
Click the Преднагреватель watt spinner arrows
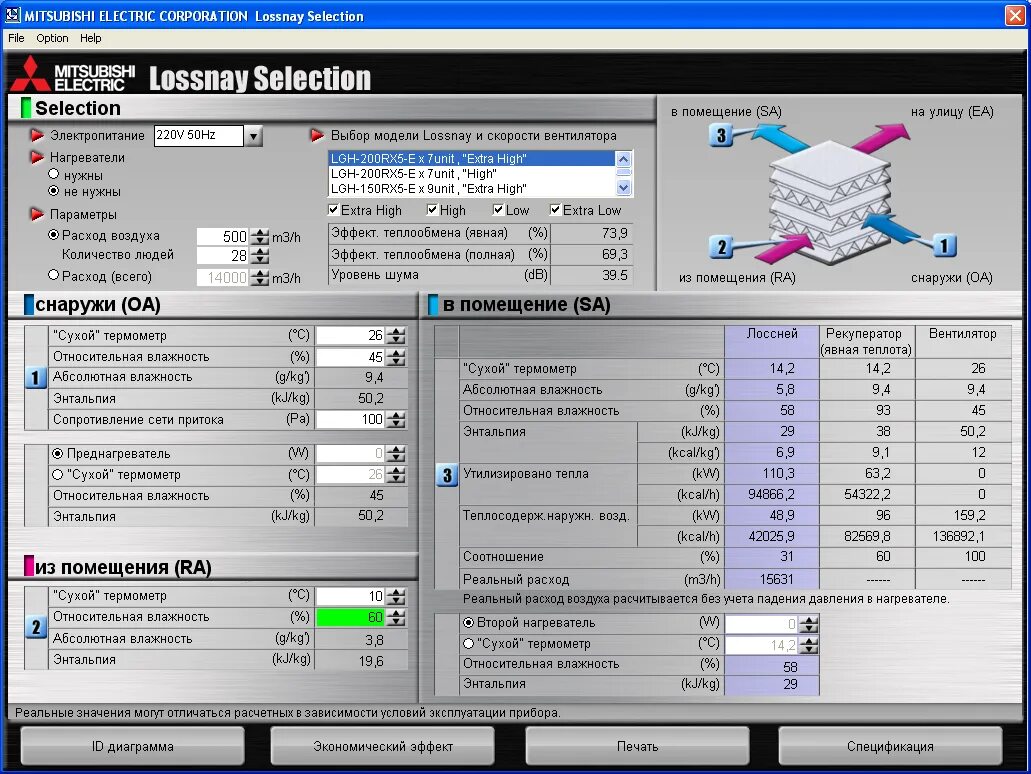[x=396, y=454]
